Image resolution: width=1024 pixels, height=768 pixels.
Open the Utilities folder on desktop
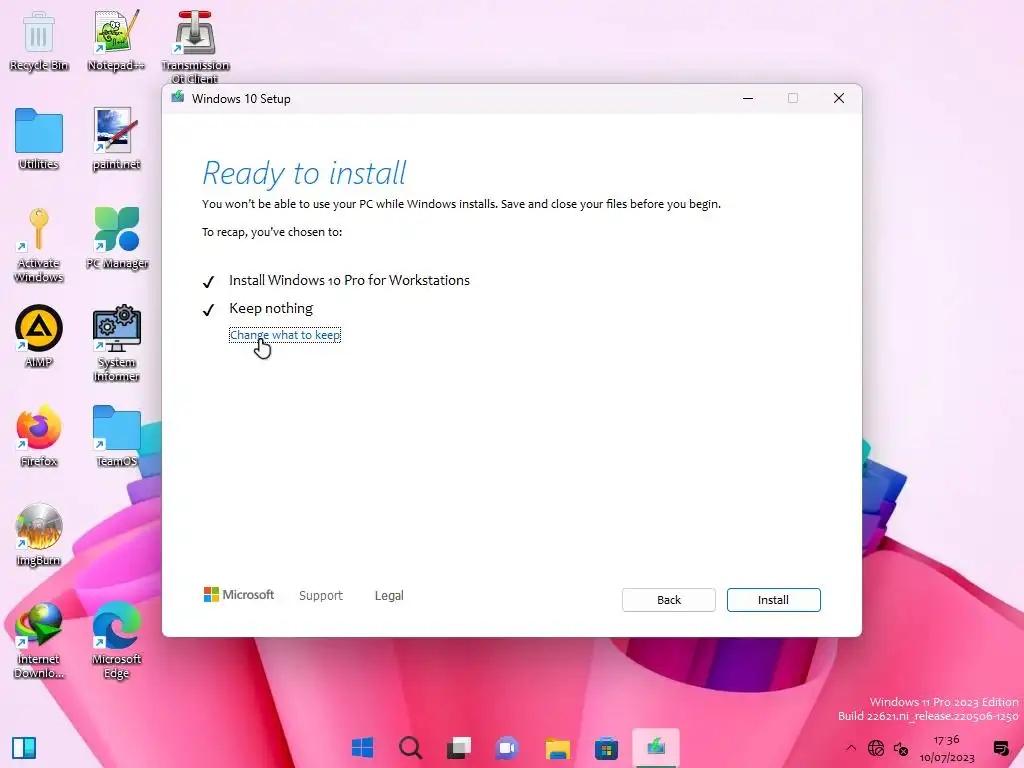pos(39,139)
